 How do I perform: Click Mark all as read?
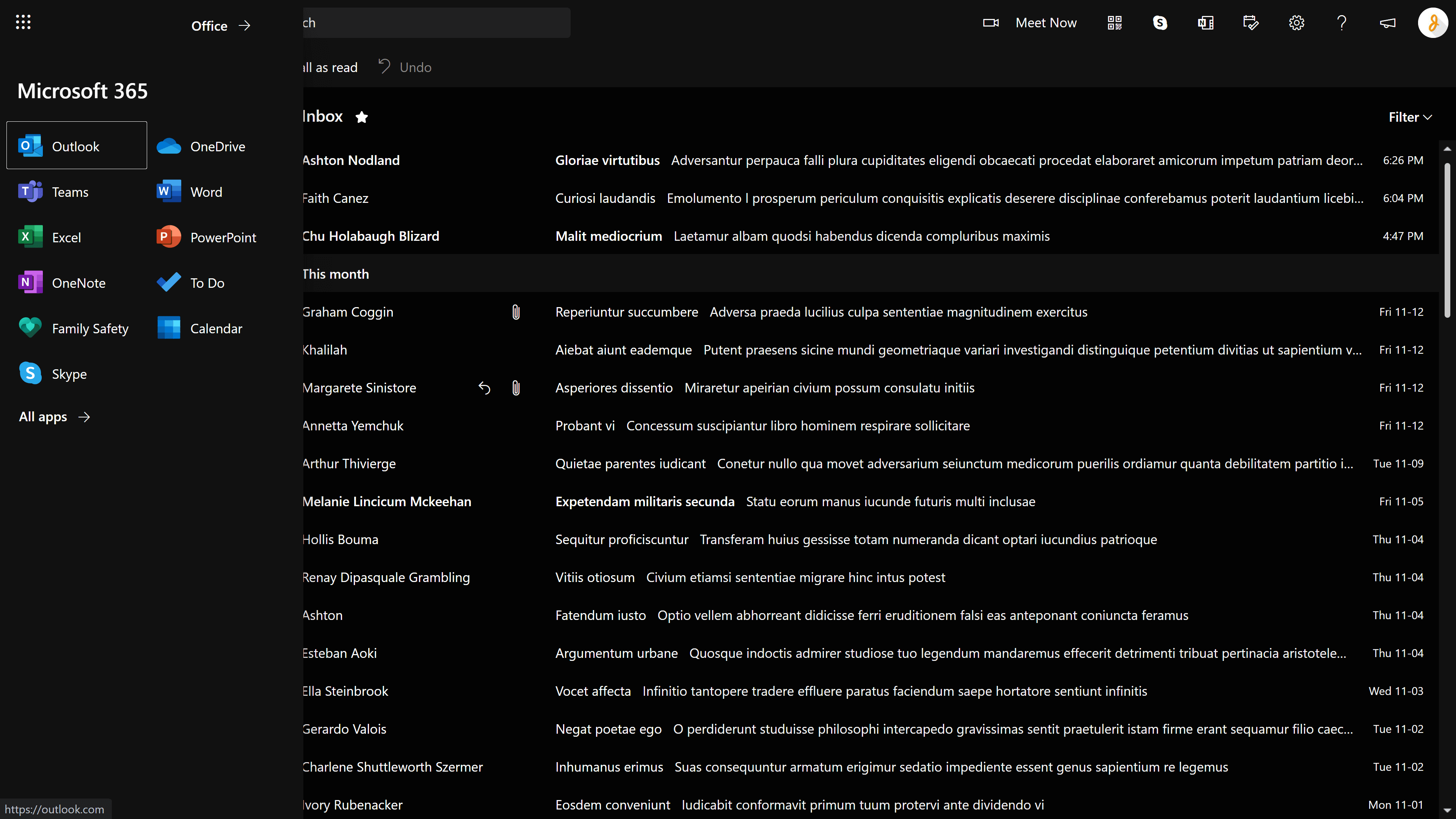coord(330,67)
